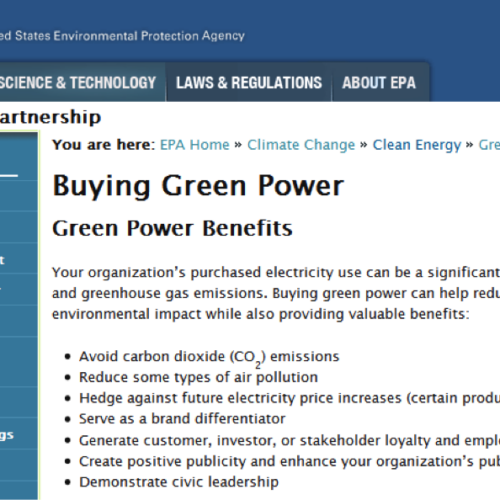The height and width of the screenshot is (500, 500).
Task: Select the About EPA navigation tab
Action: click(379, 82)
